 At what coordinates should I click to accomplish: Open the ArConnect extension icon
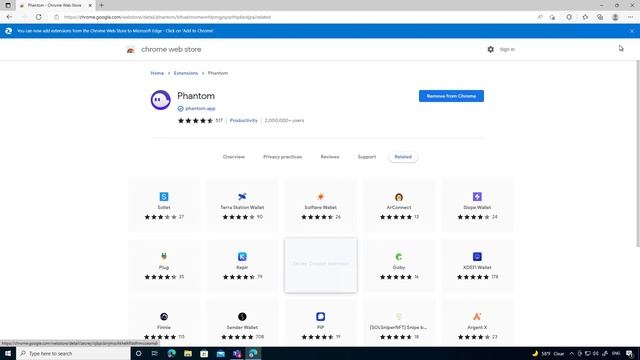pos(399,197)
